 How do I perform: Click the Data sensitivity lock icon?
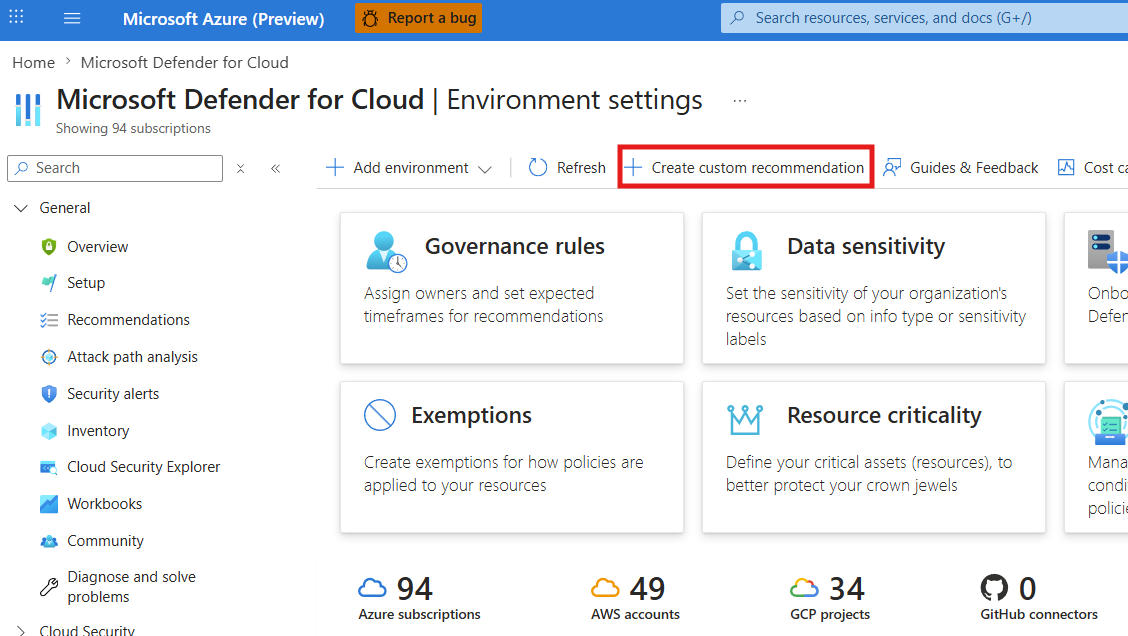[x=746, y=251]
